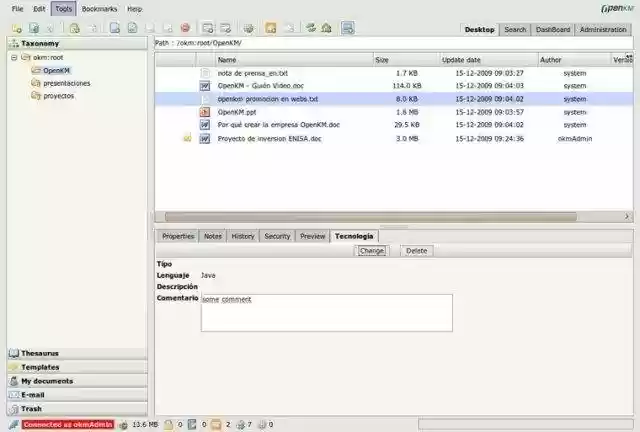Click the Word icon beside OpenKM - Guión Video.doc

click(205, 86)
